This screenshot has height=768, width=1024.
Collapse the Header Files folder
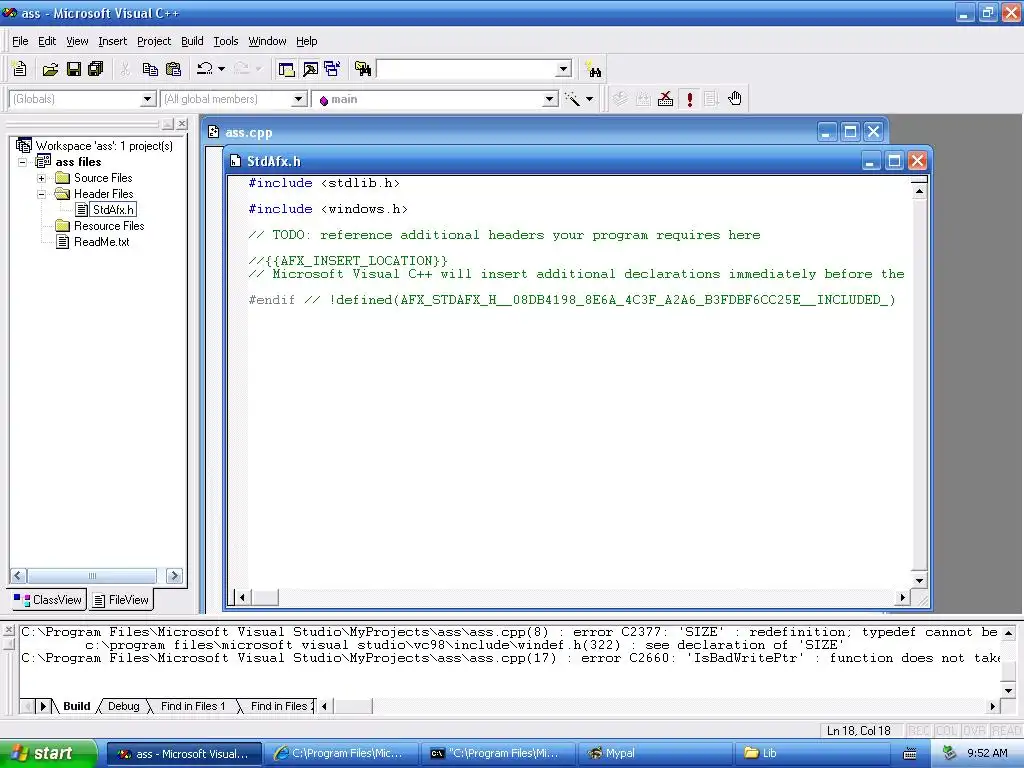[41, 194]
